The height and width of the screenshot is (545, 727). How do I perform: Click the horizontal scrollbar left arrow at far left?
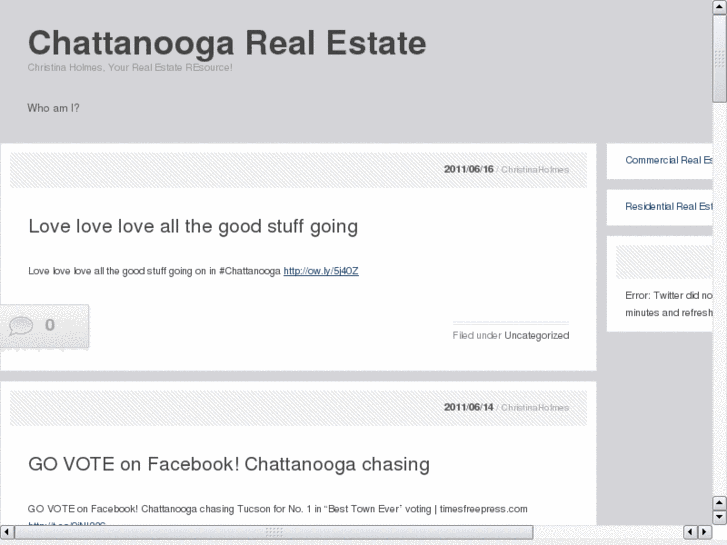pyautogui.click(x=7, y=532)
